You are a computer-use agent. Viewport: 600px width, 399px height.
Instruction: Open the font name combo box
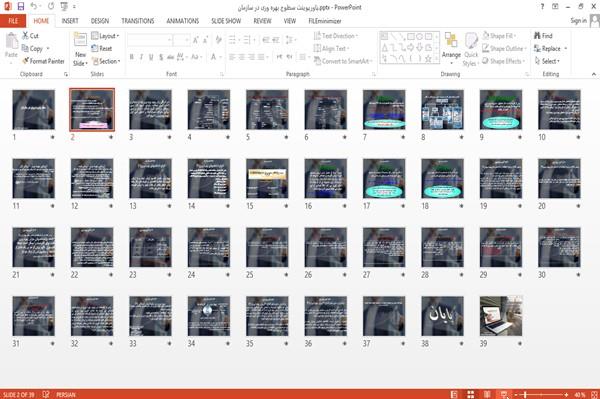click(x=149, y=40)
